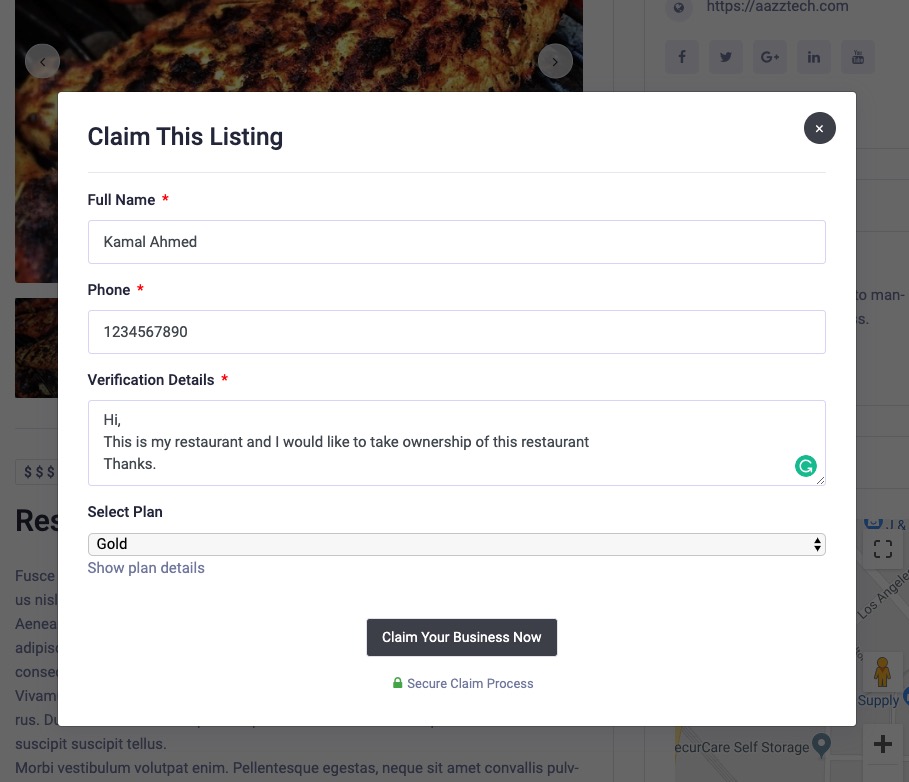Screen dimensions: 909x782
Task: Expand the Show plan details section
Action: point(146,568)
